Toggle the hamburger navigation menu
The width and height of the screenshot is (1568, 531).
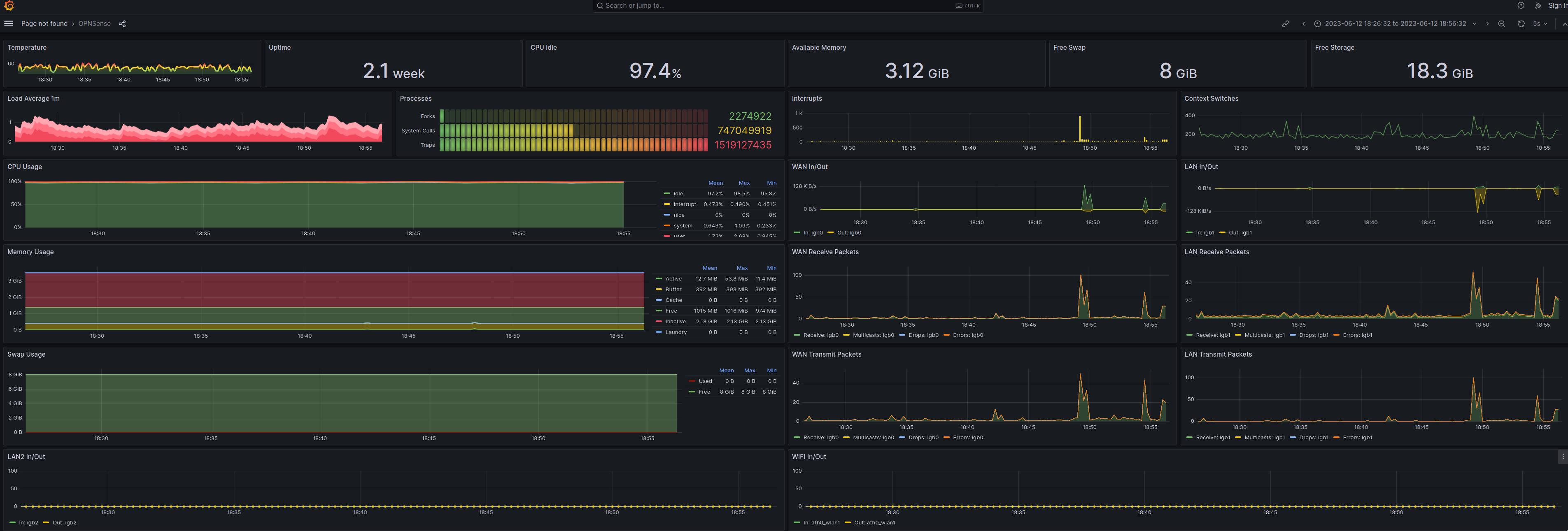tap(9, 24)
